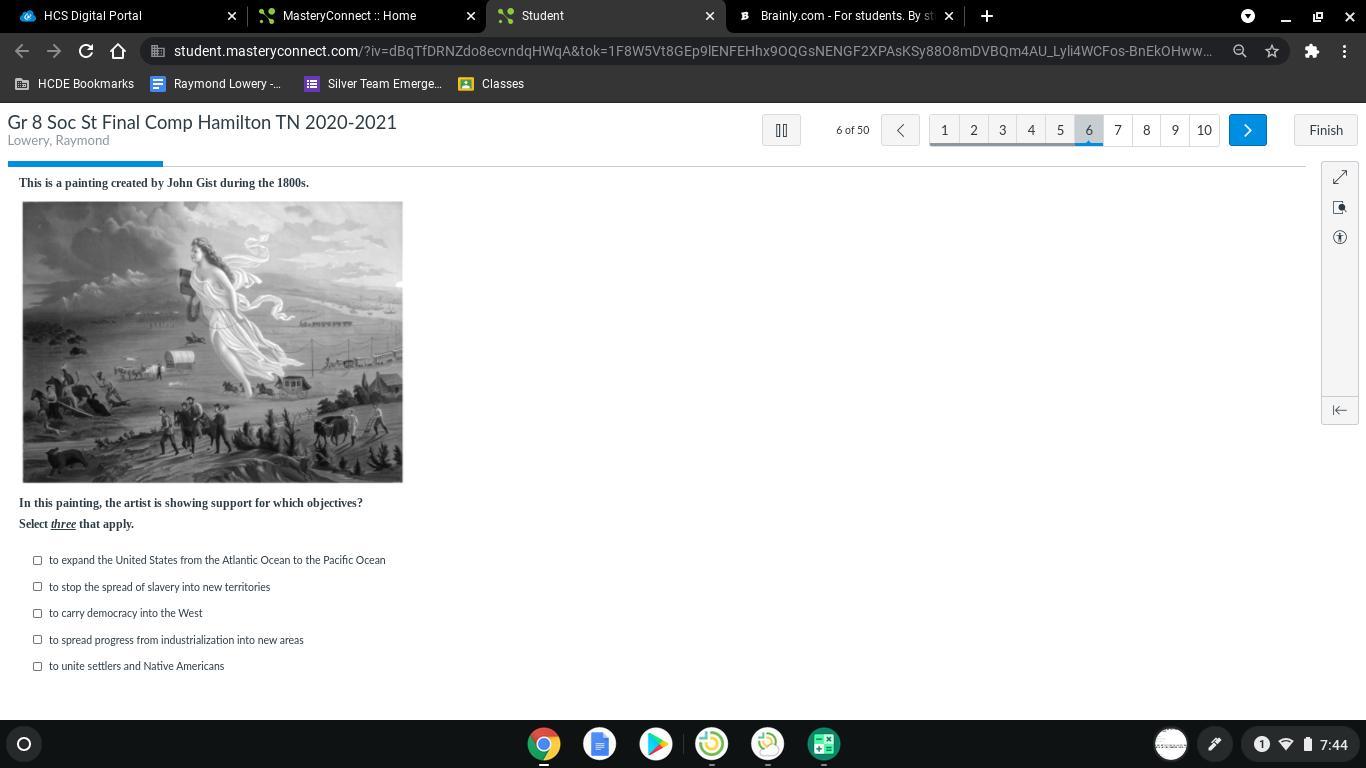Open the notification count indicator

point(1261,744)
